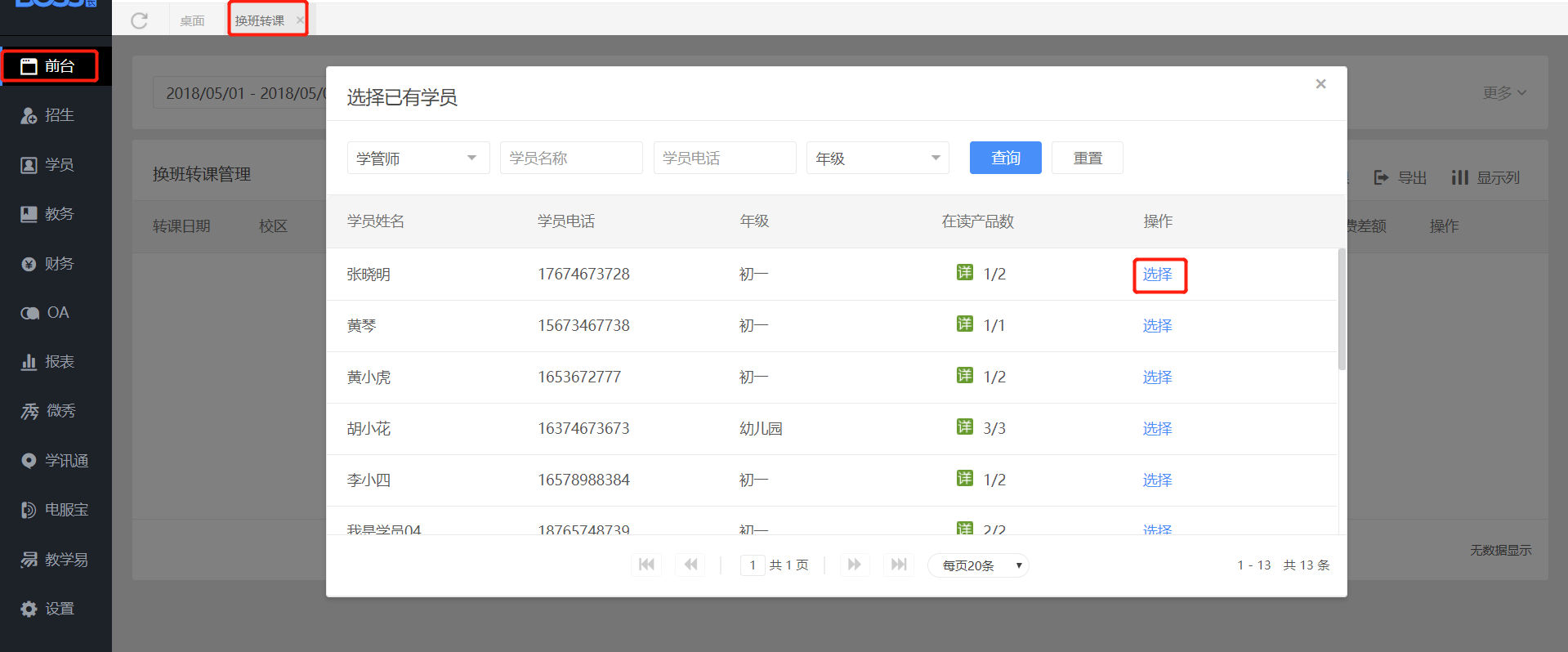Click 选择 for 张晓明

pyautogui.click(x=1157, y=275)
